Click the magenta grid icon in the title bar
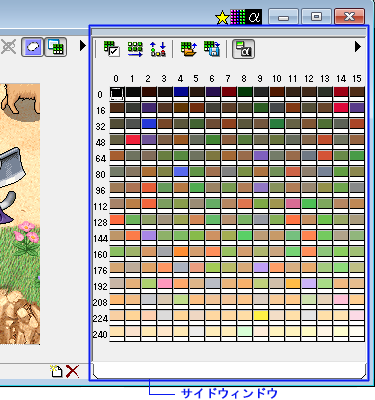Image resolution: width=375 pixels, height=400 pixels. click(238, 17)
